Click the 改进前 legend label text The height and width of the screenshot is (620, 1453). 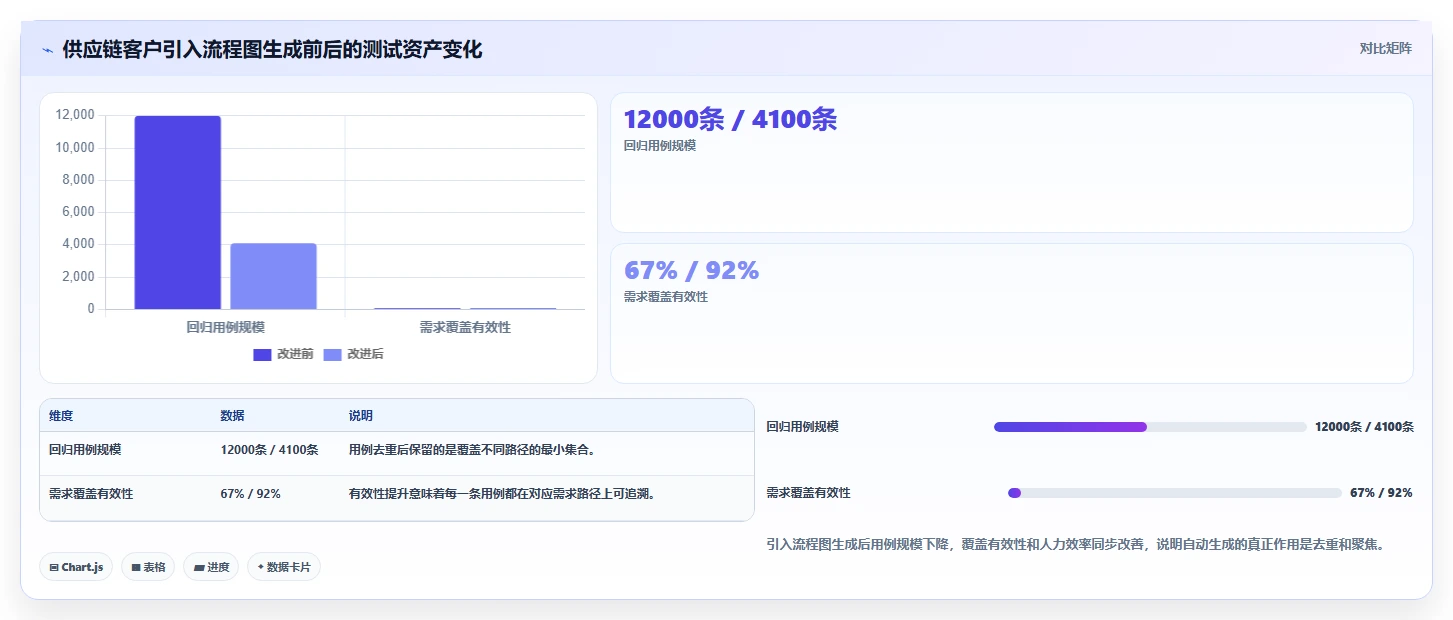tap(295, 355)
